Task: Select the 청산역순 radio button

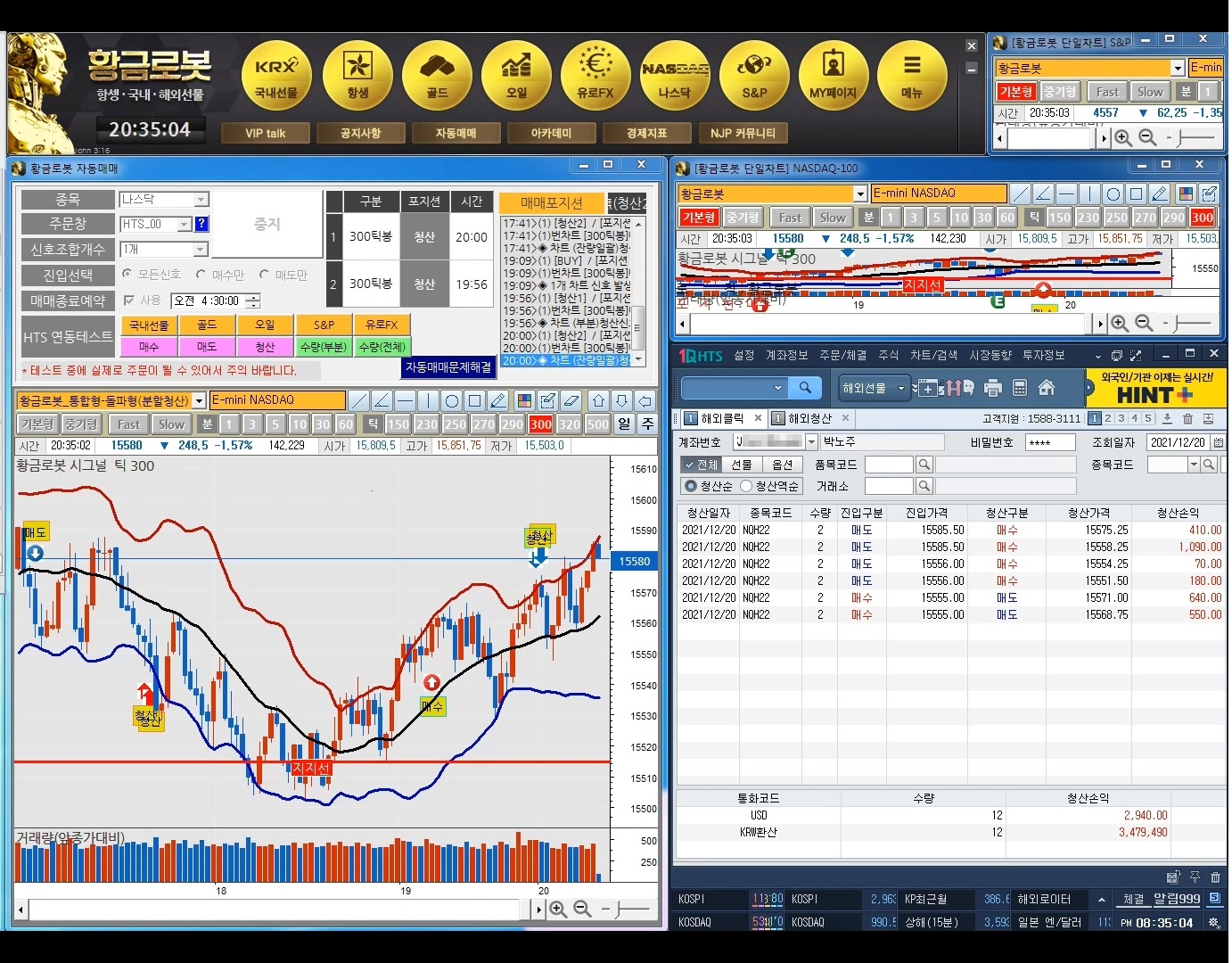Action: pyautogui.click(x=746, y=486)
